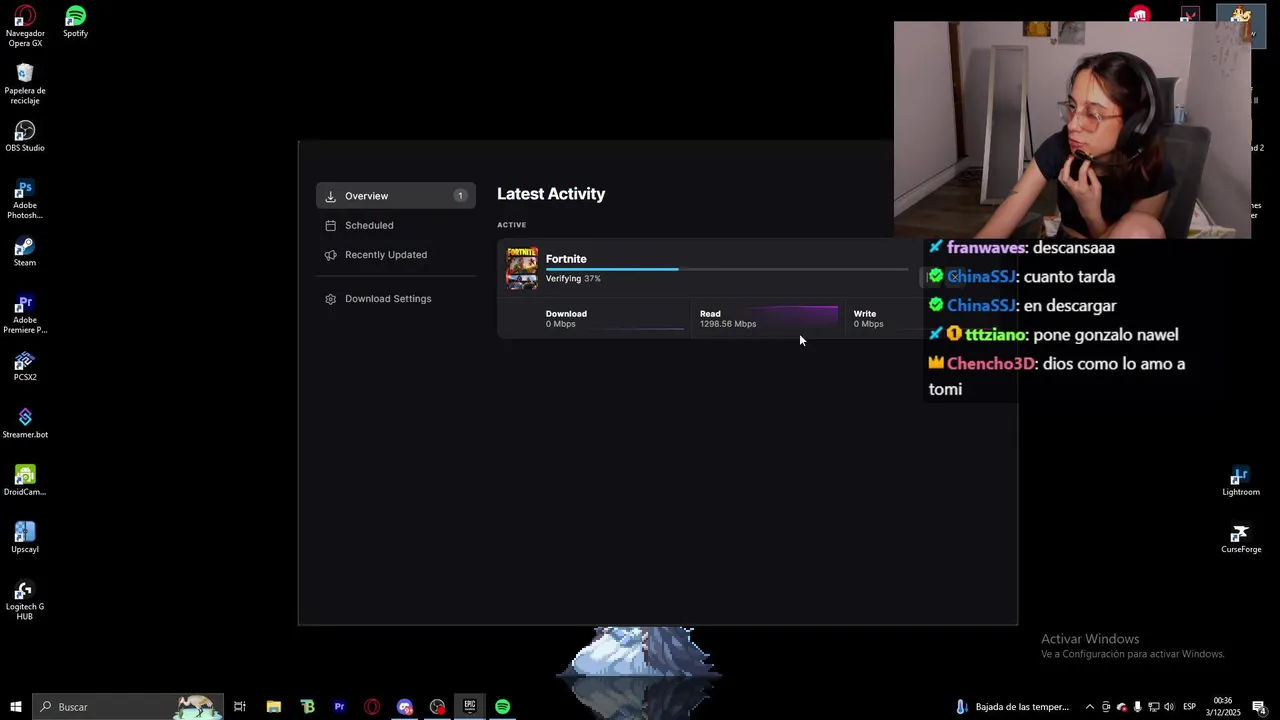
Task: Click the Download speed 0 Mbps readout
Action: point(561,324)
